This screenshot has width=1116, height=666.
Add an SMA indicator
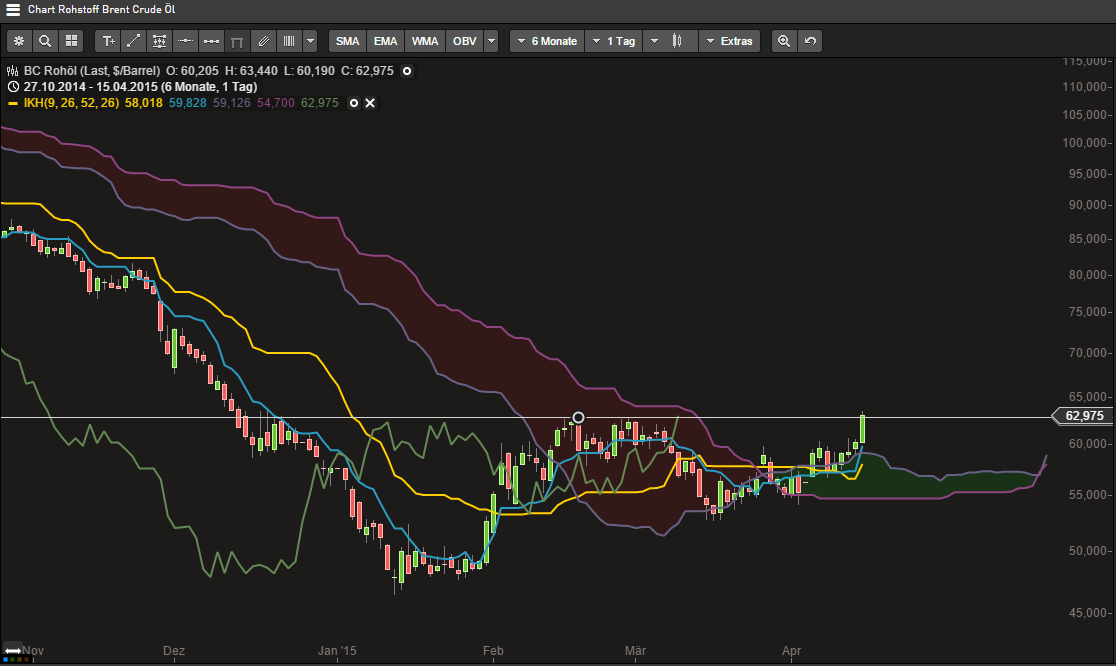pyautogui.click(x=347, y=40)
